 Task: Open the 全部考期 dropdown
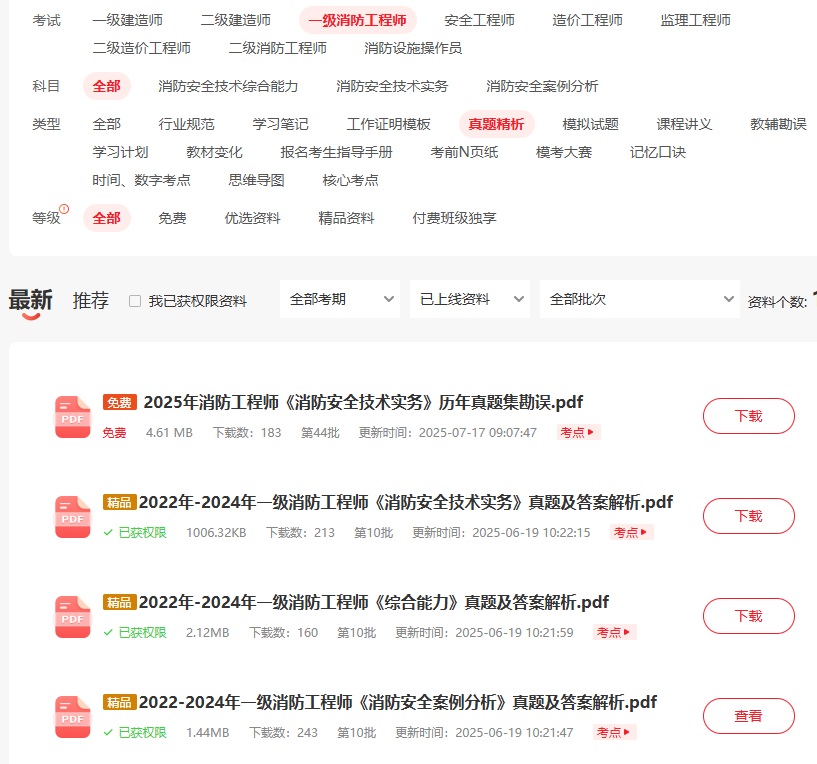[339, 299]
